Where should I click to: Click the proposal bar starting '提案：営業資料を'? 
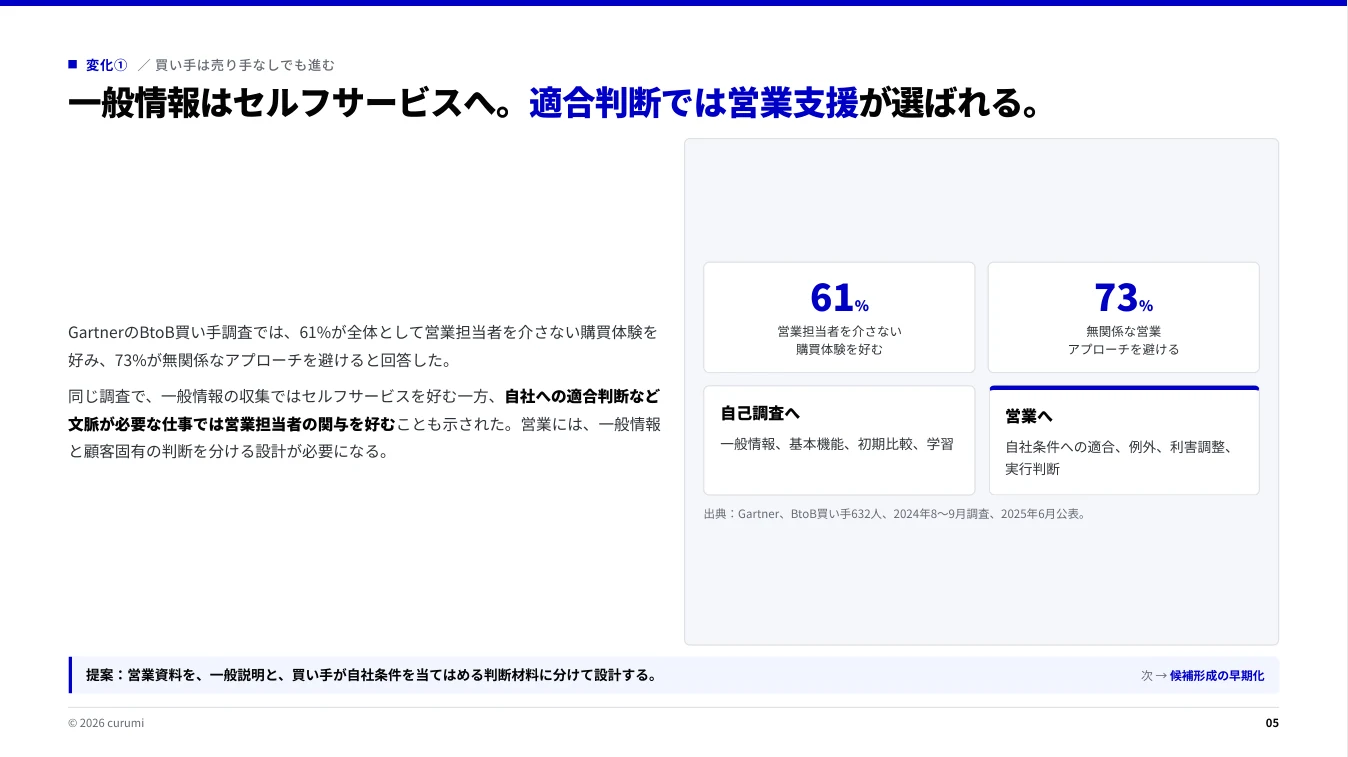click(x=673, y=675)
